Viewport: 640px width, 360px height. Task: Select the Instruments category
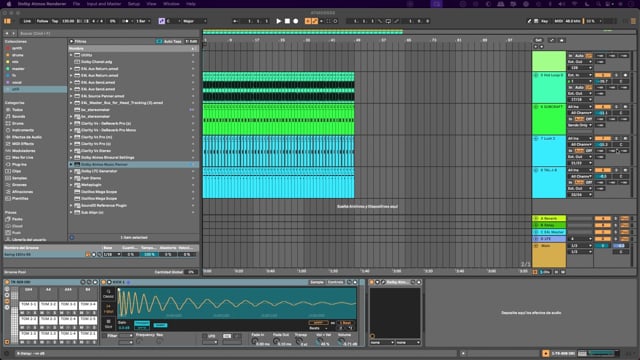pos(23,130)
